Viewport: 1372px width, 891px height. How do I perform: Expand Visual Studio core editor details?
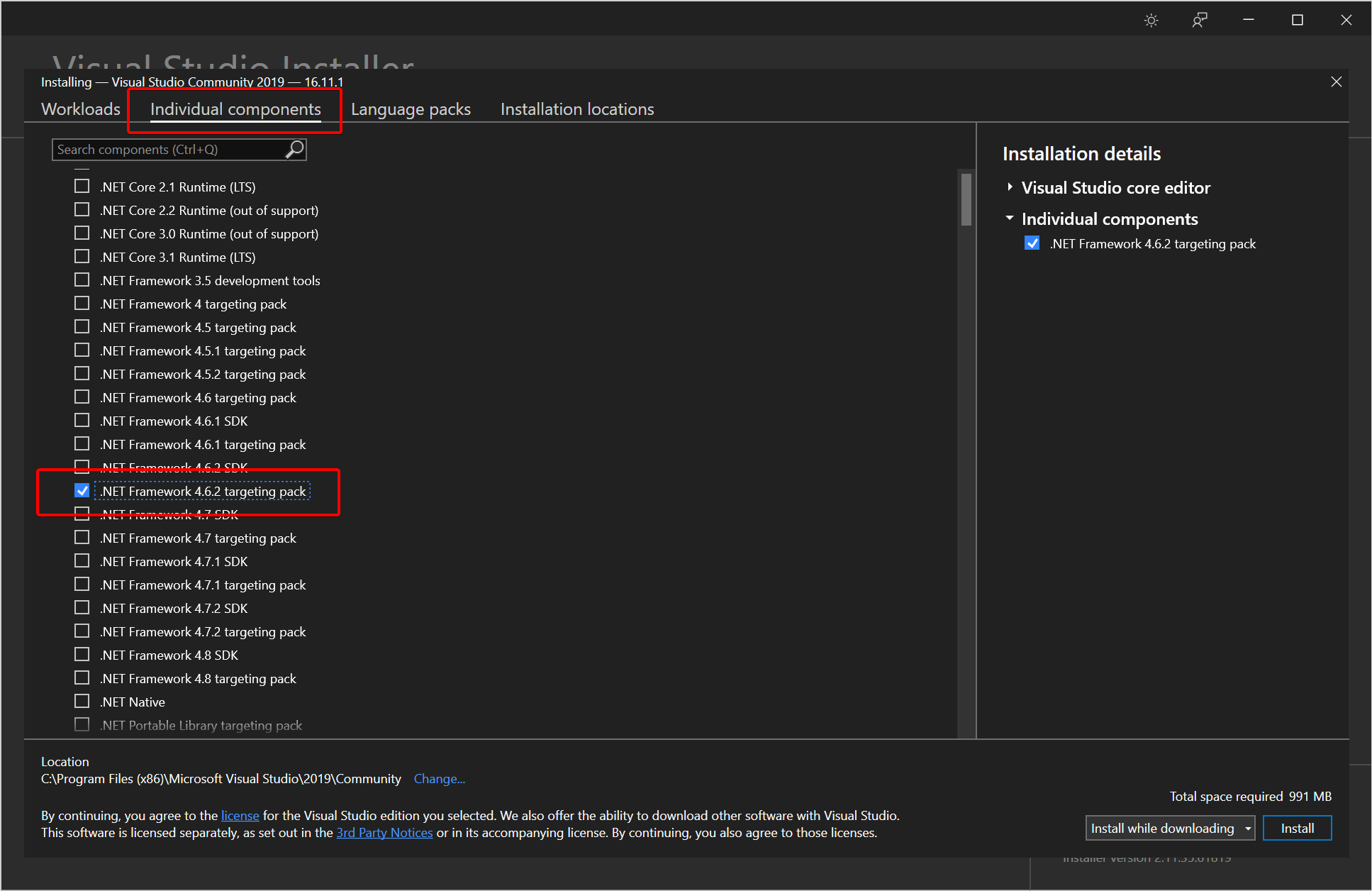click(1010, 187)
